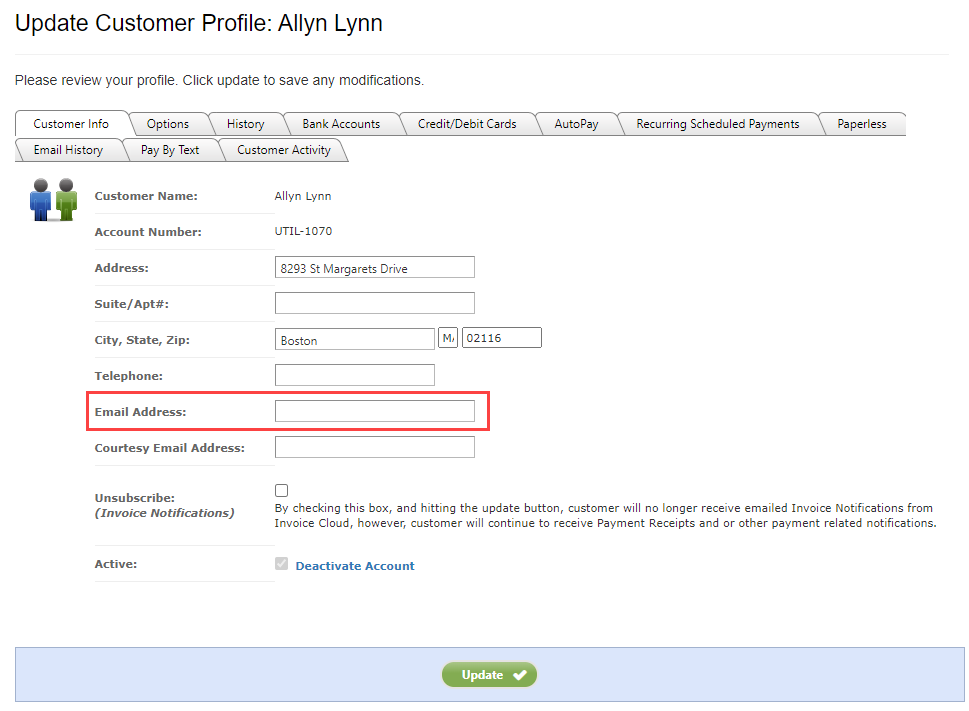Check the Unsubscribe invoice notifications checkbox

tap(282, 490)
